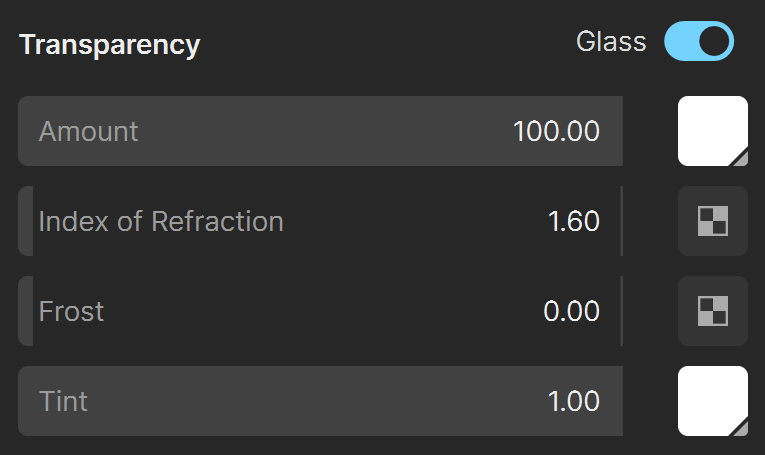Select the refraction value 1.60
This screenshot has height=455, width=765.
click(x=574, y=221)
